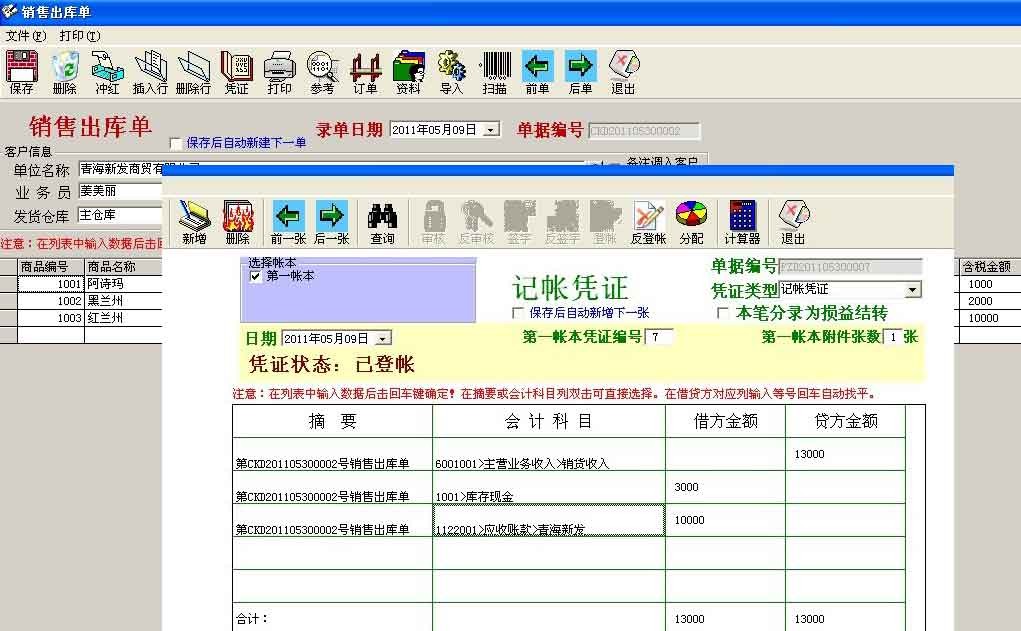
Task: Open the 文件(F) menu
Action: (x=23, y=34)
